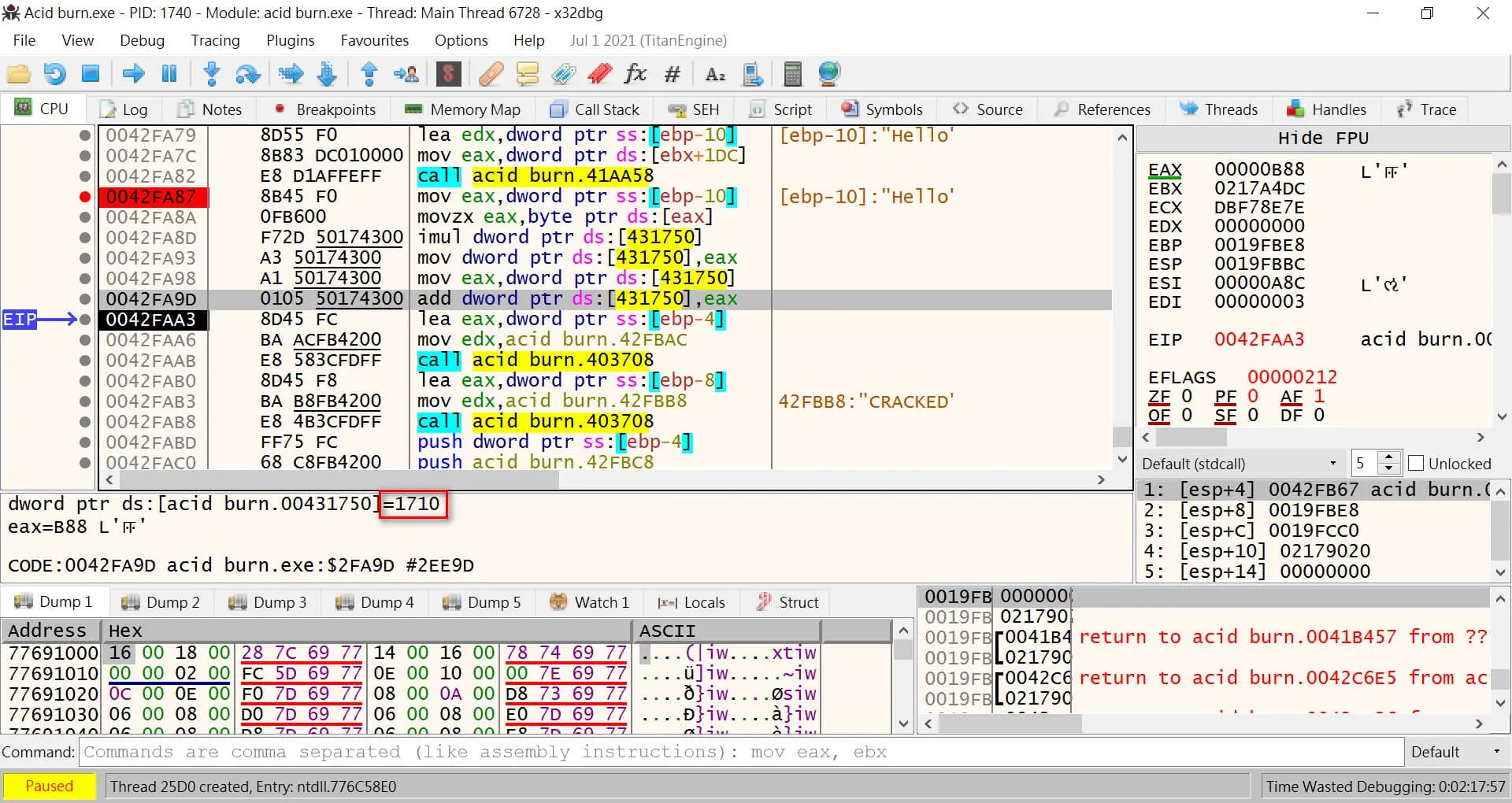Open the Tracing menu
This screenshot has width=1512, height=803.
[x=215, y=40]
